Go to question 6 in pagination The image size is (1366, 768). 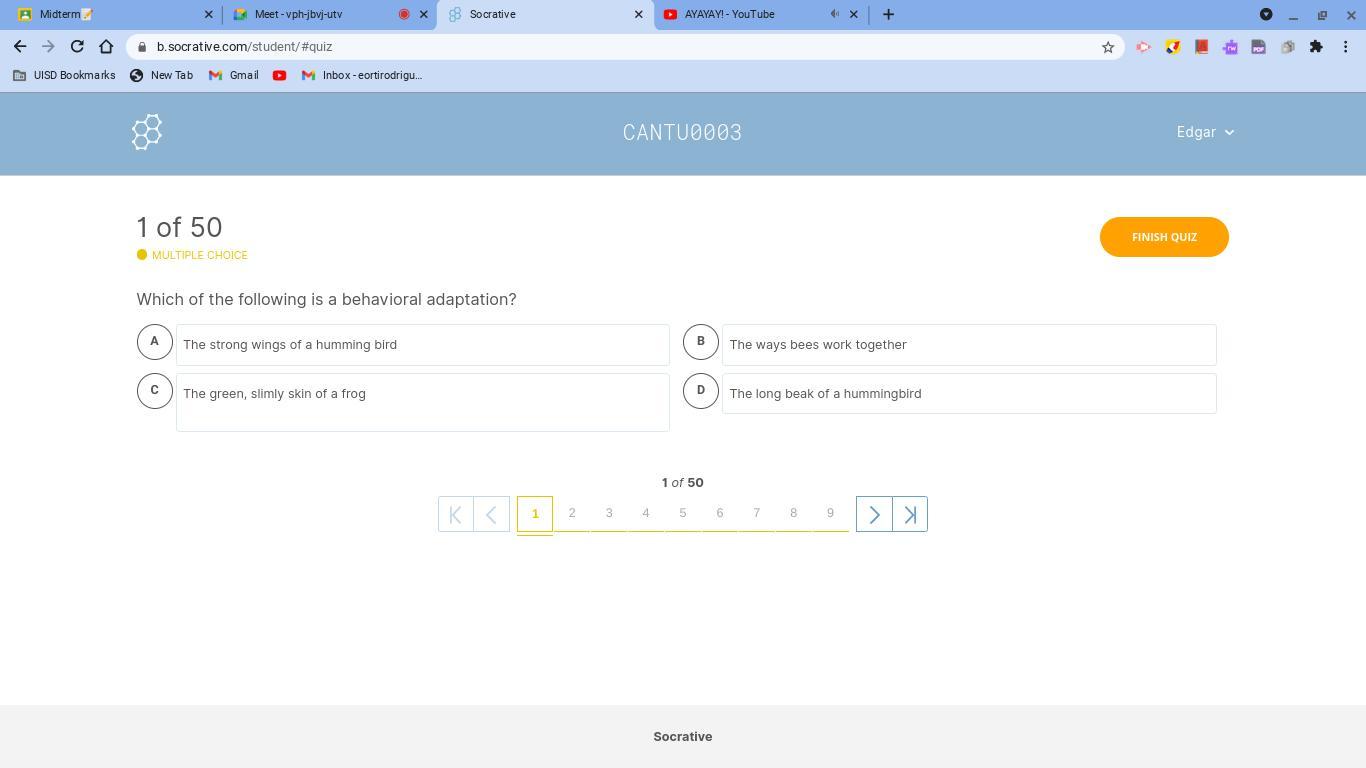coord(720,514)
